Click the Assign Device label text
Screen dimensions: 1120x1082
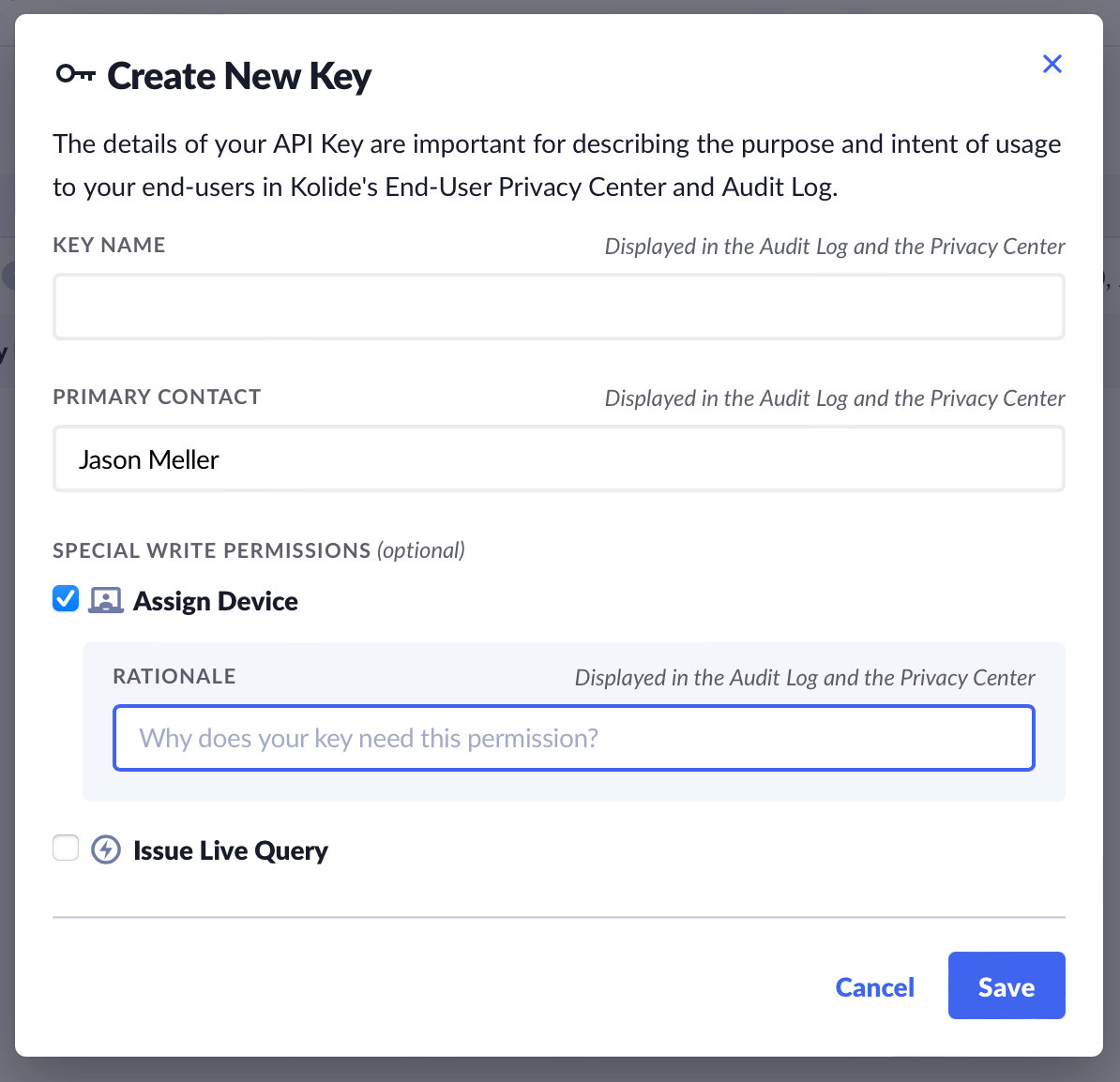click(x=216, y=601)
